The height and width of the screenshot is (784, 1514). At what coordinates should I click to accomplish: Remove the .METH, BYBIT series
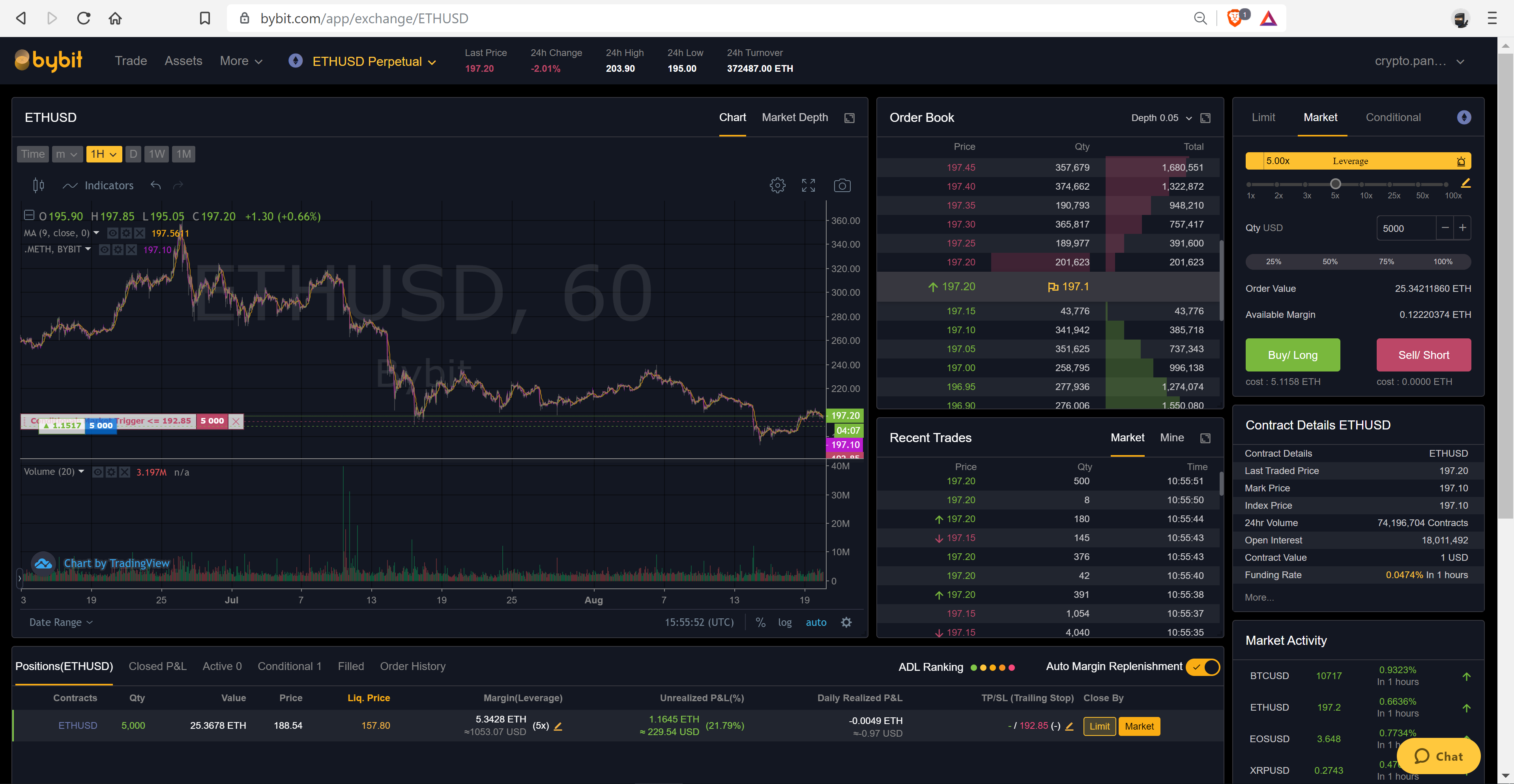pos(131,250)
